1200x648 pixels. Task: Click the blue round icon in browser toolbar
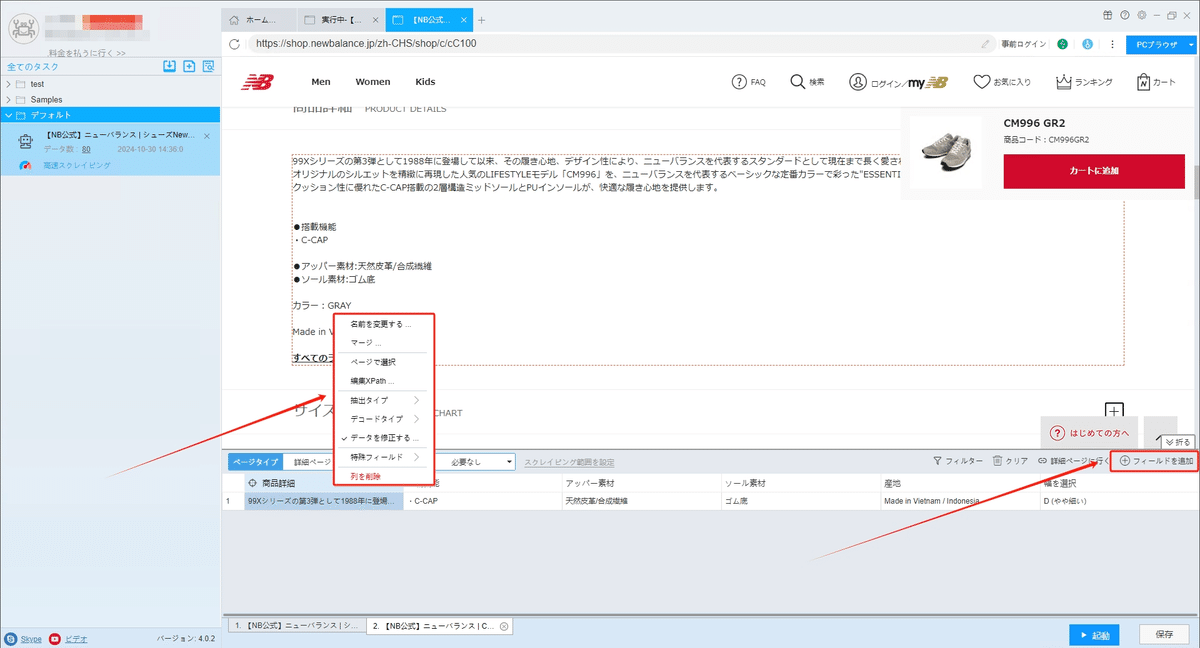coord(1087,44)
